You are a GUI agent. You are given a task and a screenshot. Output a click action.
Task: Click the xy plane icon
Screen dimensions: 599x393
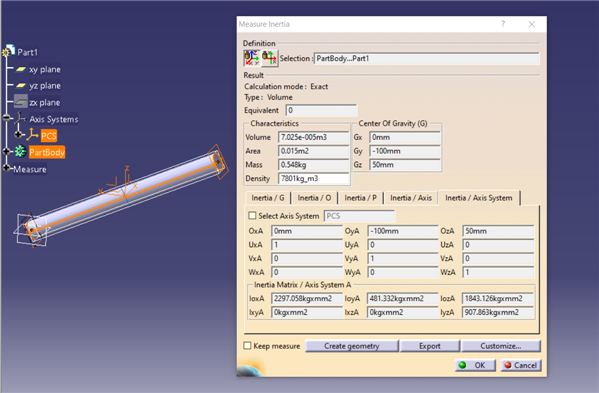click(x=21, y=70)
